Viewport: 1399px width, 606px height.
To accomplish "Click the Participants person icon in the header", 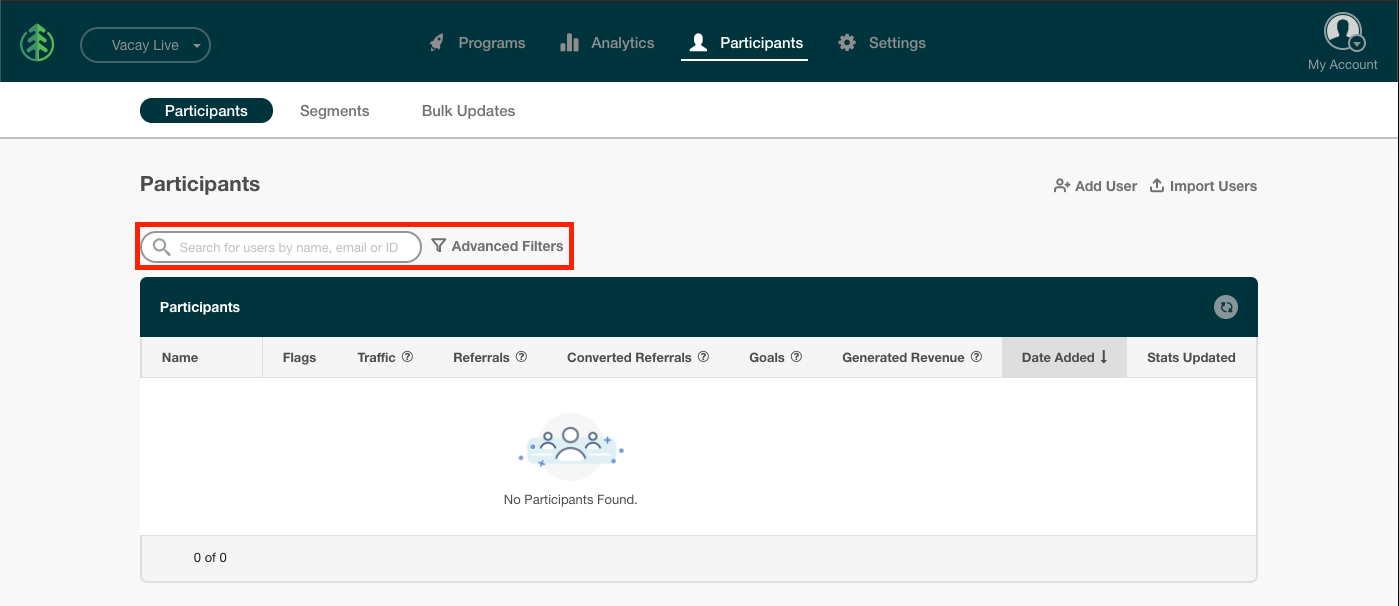I will pos(699,43).
